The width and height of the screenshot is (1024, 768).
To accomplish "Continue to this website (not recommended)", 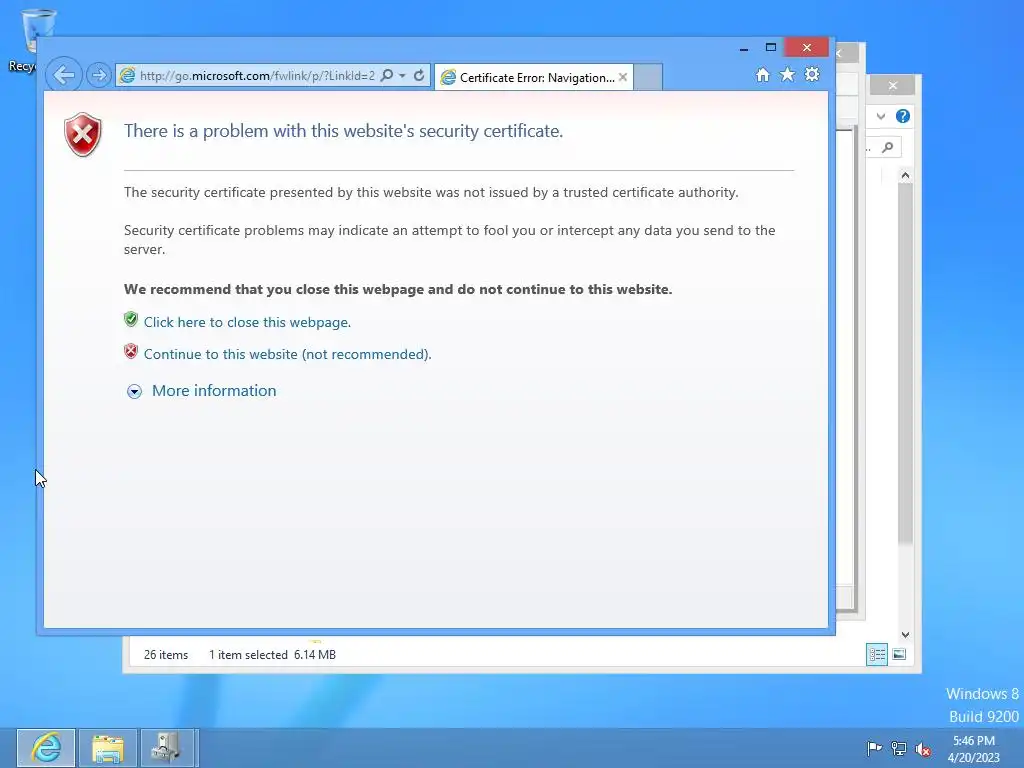I will [287, 354].
